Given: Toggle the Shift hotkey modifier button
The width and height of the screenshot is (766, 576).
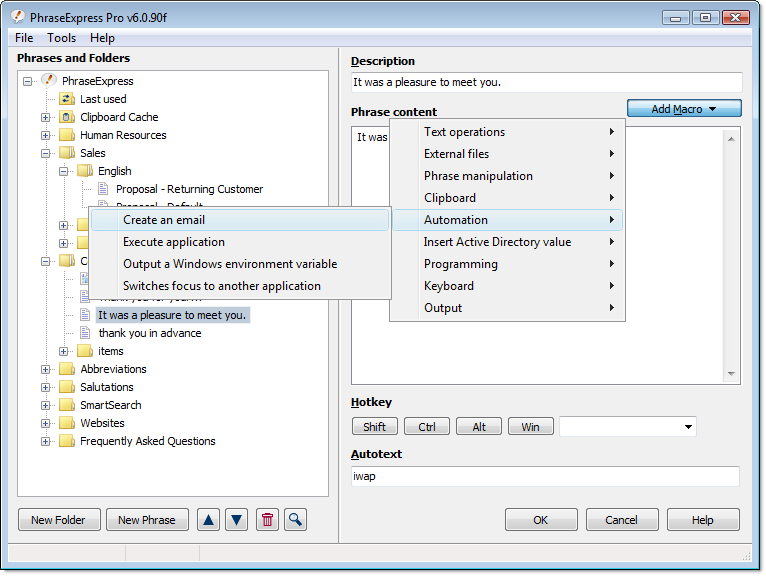Looking at the screenshot, I should tap(375, 427).
